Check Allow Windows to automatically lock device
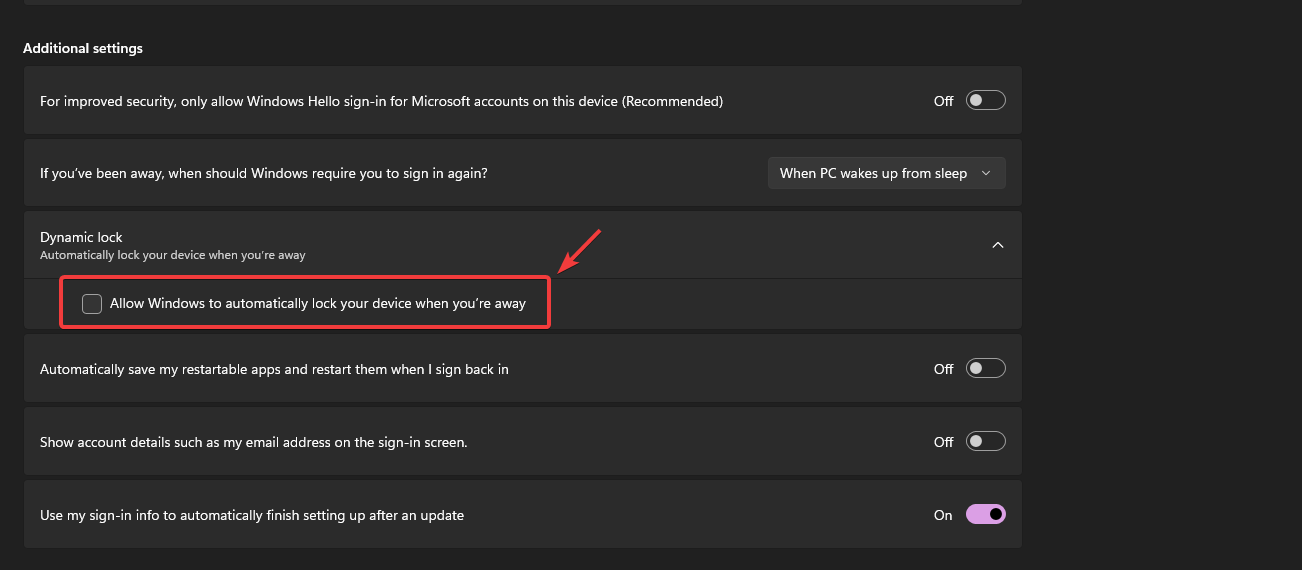 [92, 303]
